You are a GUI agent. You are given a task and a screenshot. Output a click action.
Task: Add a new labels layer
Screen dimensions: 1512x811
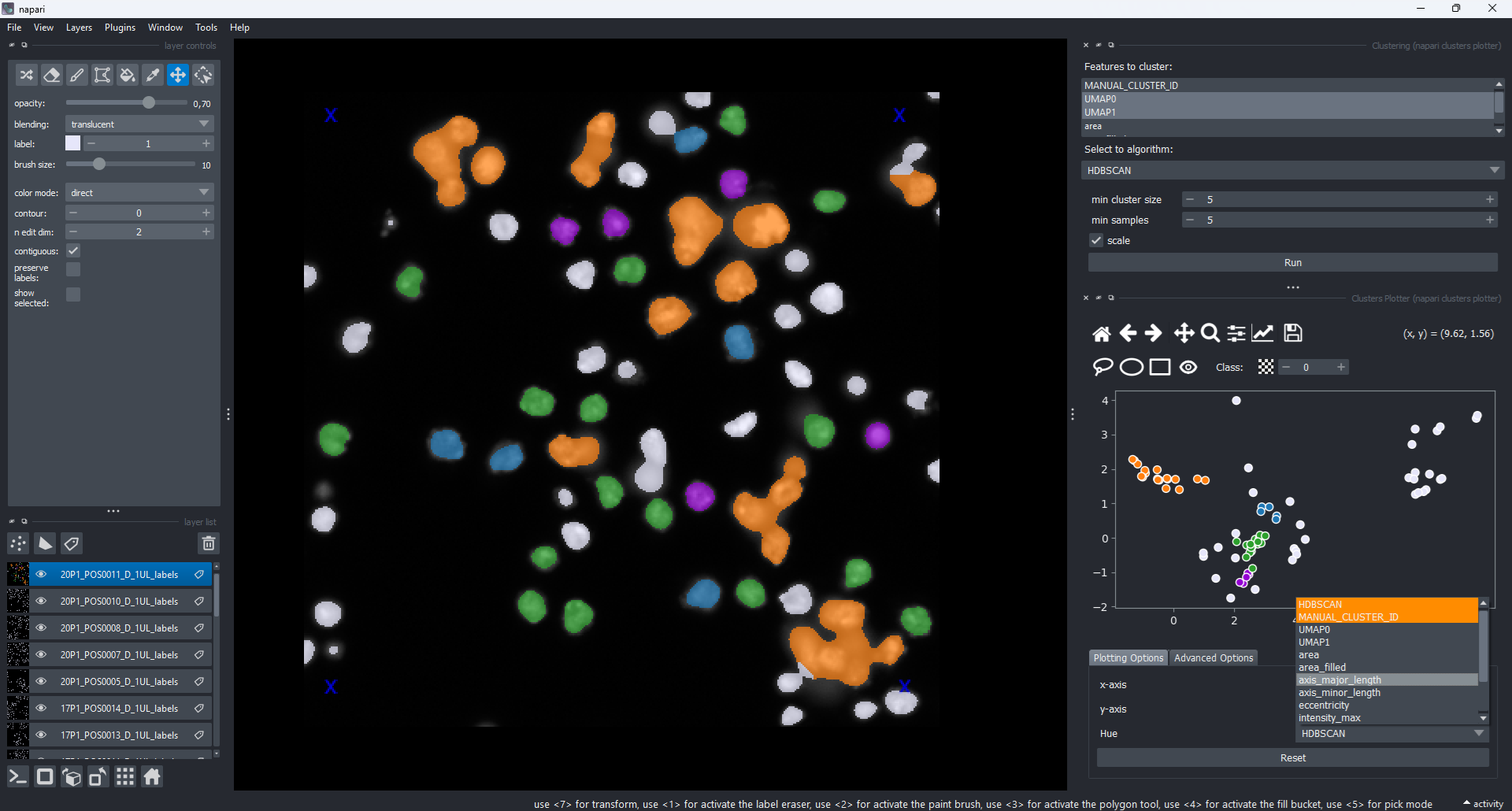coord(72,543)
